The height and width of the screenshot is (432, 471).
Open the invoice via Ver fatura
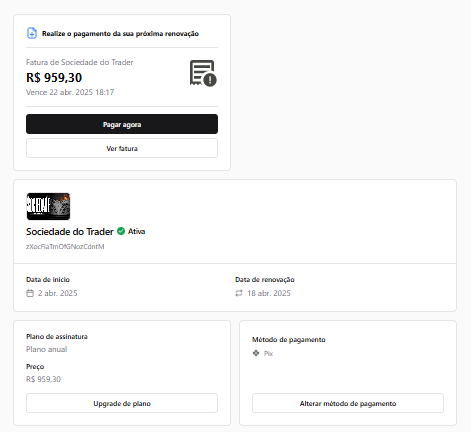(x=122, y=148)
